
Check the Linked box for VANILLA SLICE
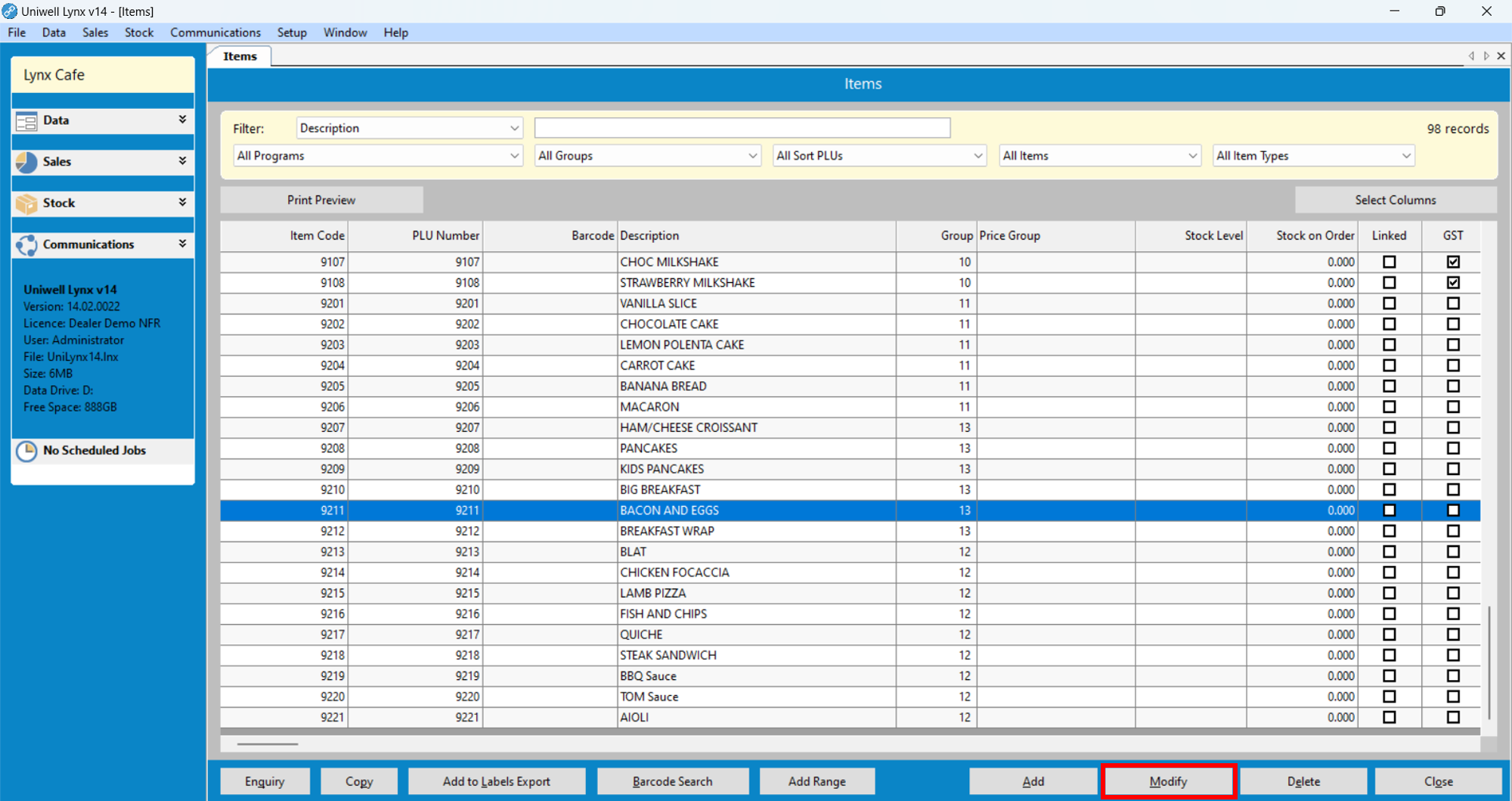click(x=1390, y=303)
